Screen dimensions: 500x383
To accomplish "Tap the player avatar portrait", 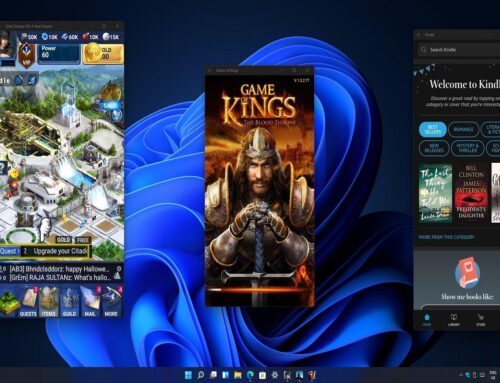I will tap(7, 45).
